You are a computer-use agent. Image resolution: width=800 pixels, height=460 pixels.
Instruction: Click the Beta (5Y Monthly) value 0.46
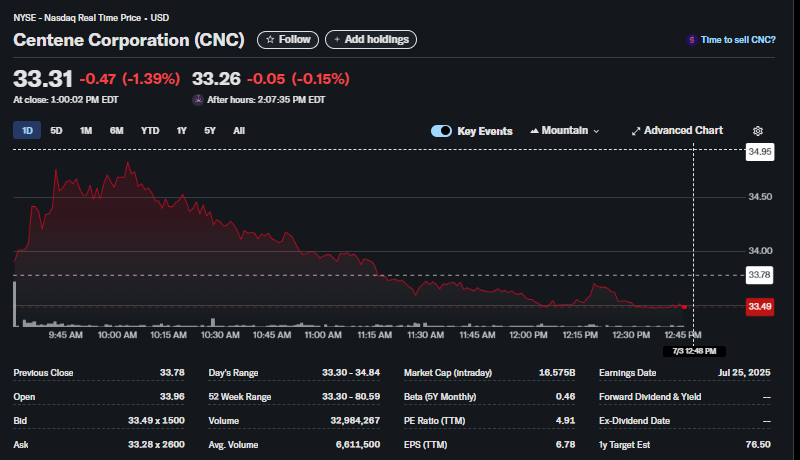(565, 397)
